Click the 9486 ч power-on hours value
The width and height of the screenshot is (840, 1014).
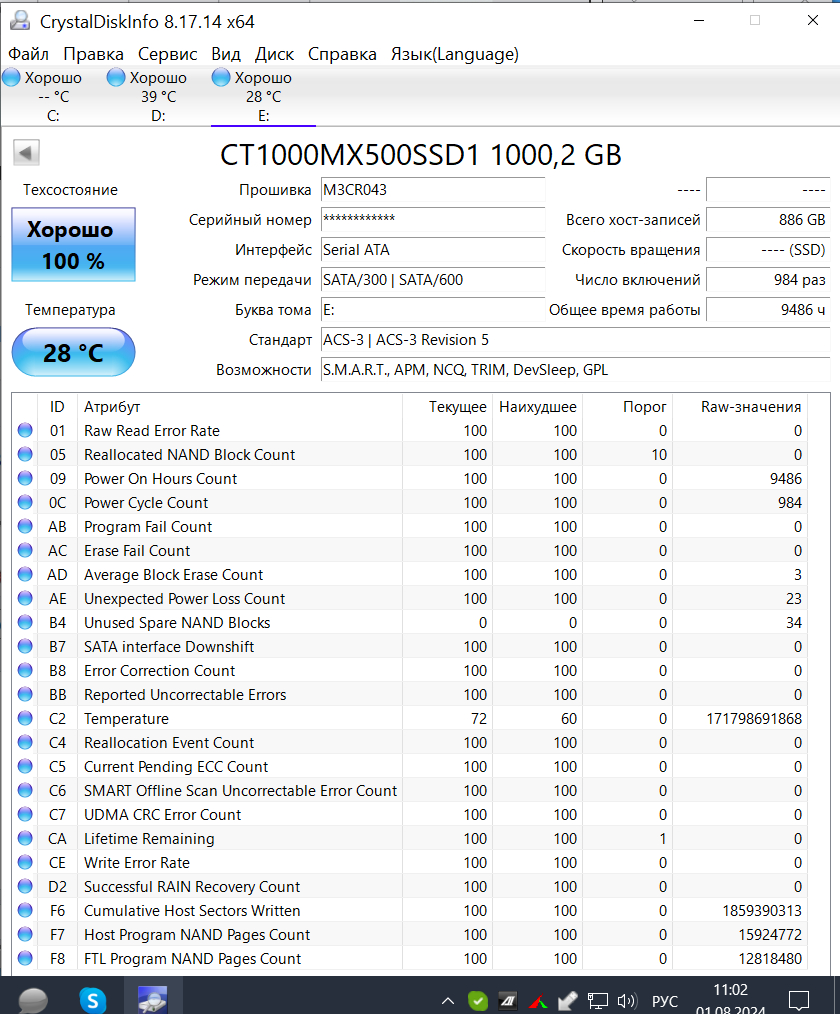(x=768, y=310)
